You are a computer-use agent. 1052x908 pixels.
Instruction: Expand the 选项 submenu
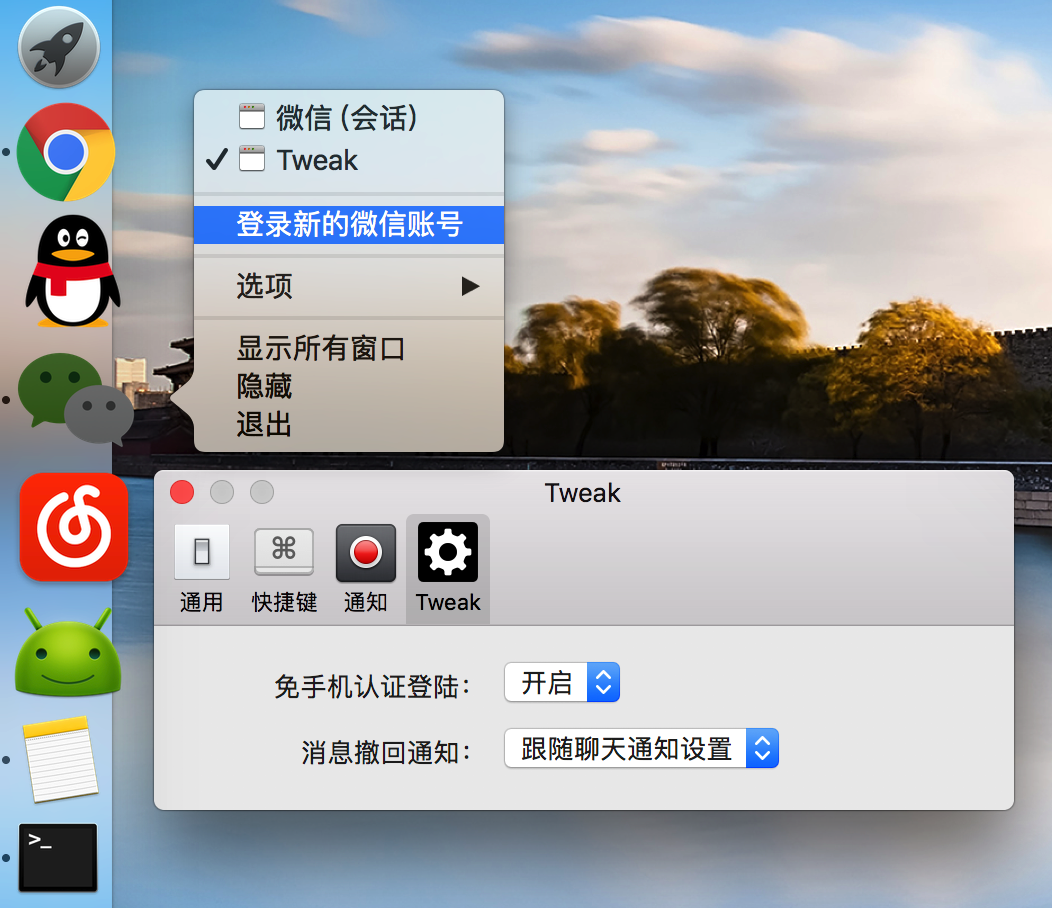tap(349, 287)
